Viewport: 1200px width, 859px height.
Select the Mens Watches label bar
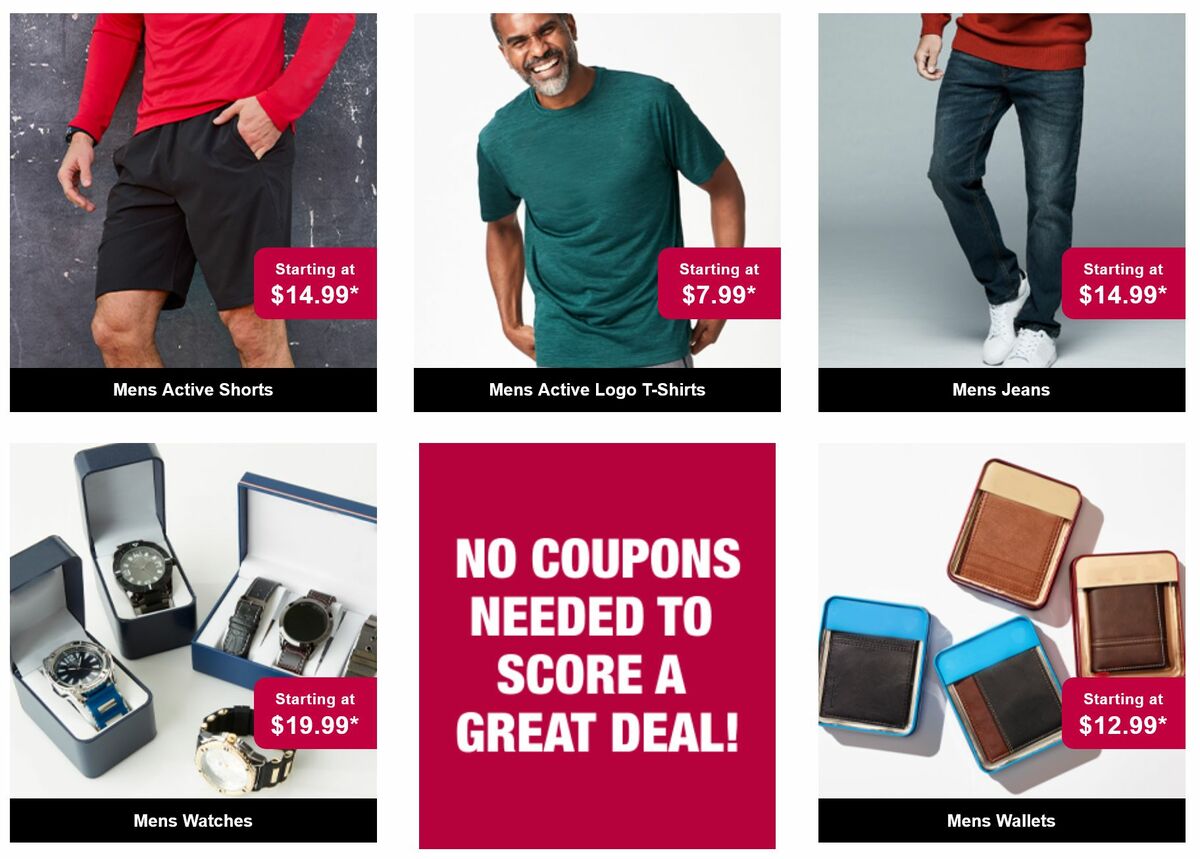tap(193, 820)
